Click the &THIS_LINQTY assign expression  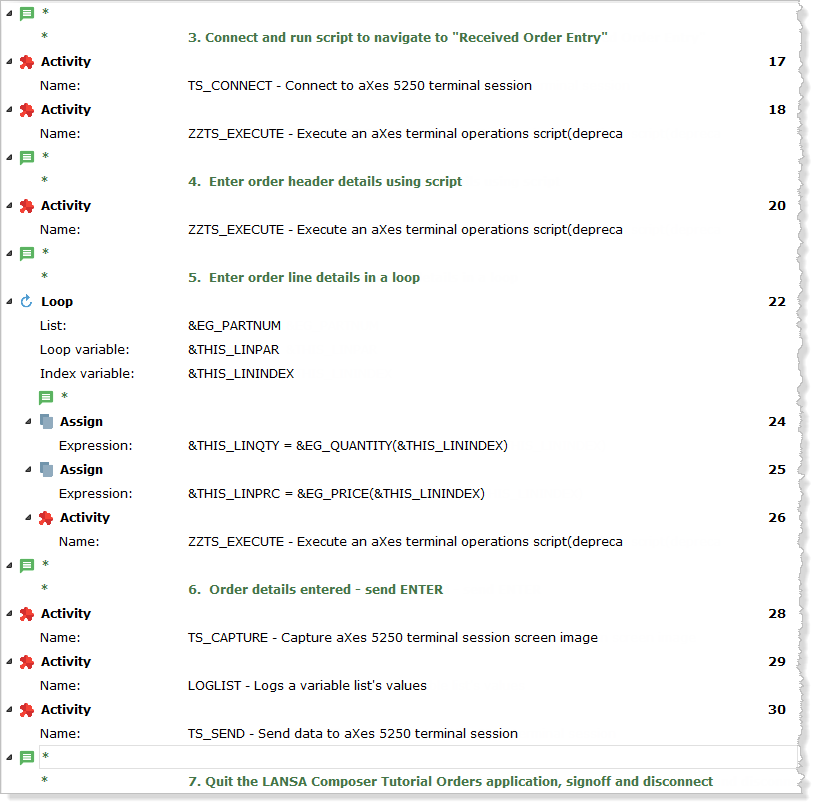pyautogui.click(x=348, y=446)
